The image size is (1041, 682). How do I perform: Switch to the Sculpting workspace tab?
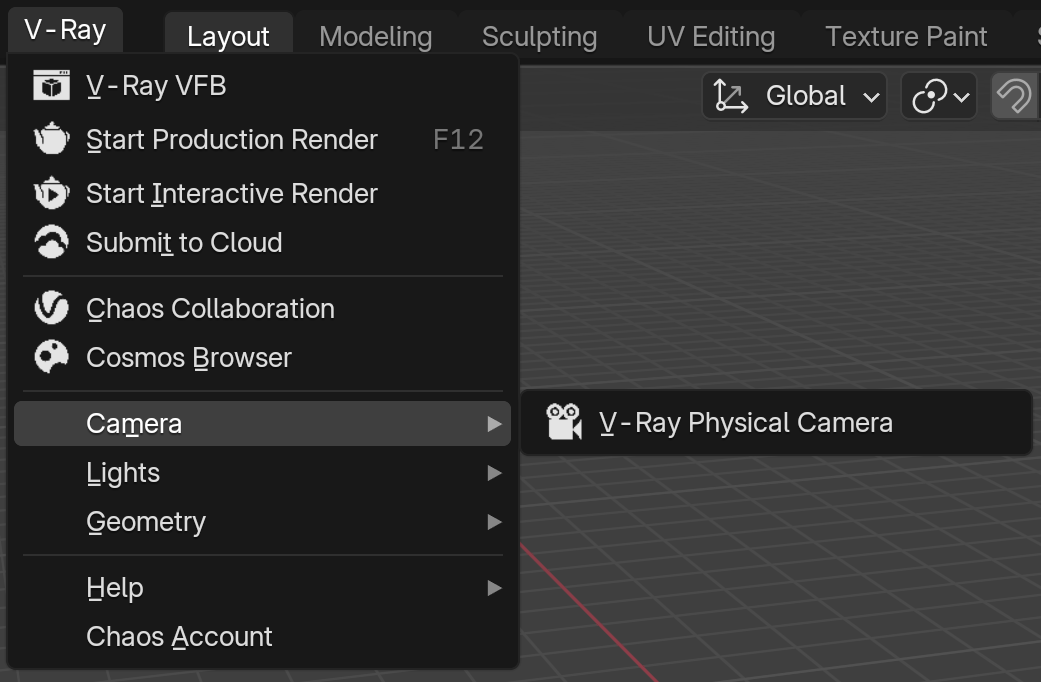point(540,37)
